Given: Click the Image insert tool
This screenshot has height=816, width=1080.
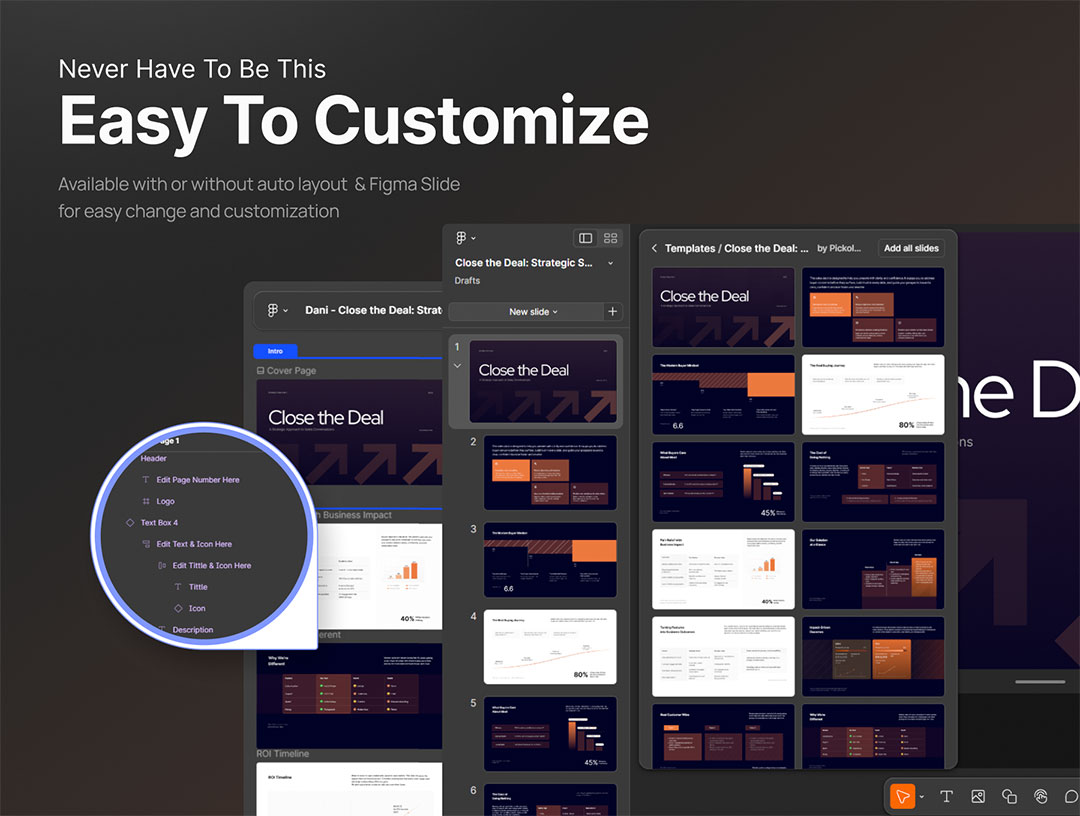Looking at the screenshot, I should 978,796.
